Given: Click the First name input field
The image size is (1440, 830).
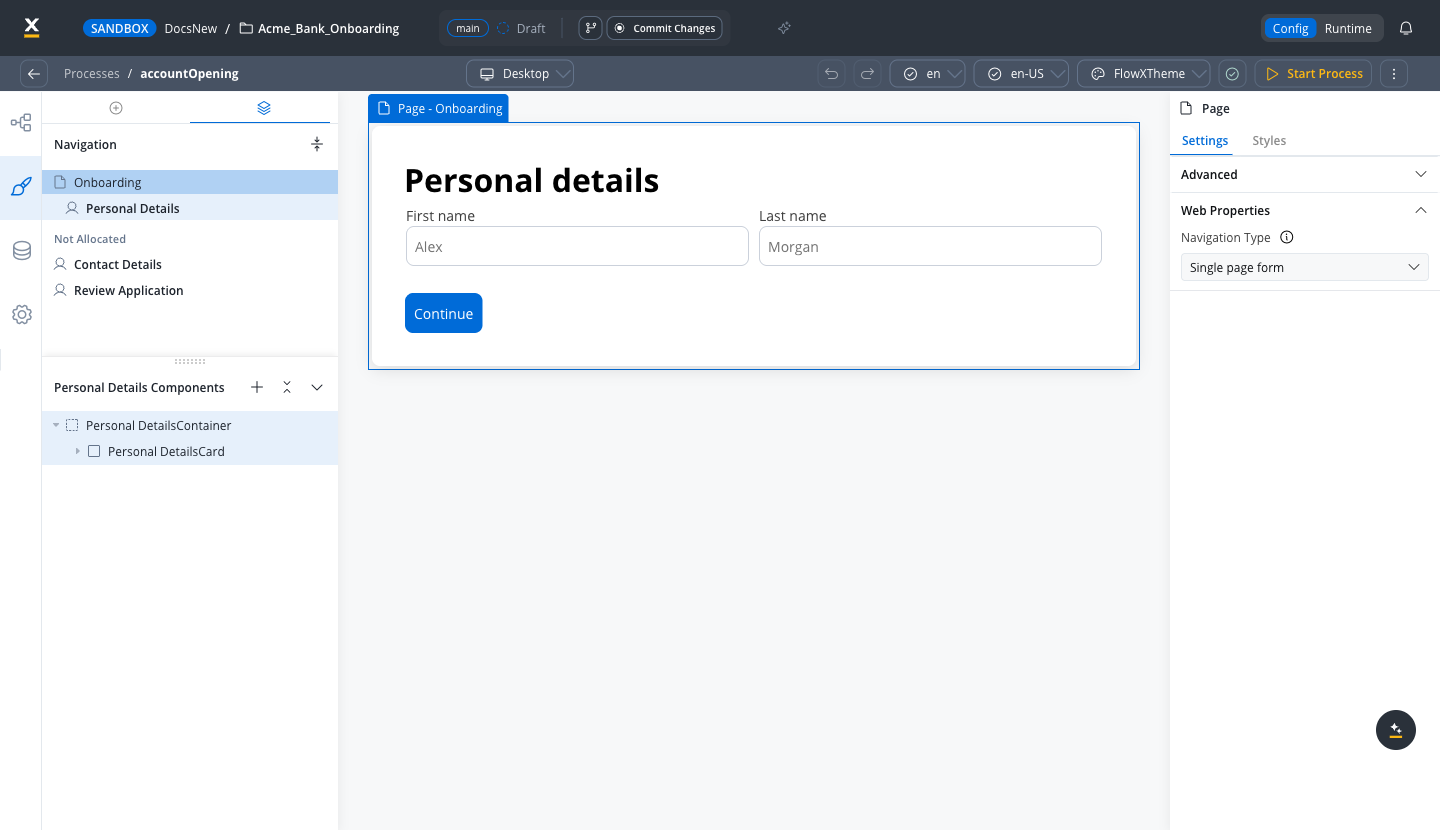Looking at the screenshot, I should [577, 246].
